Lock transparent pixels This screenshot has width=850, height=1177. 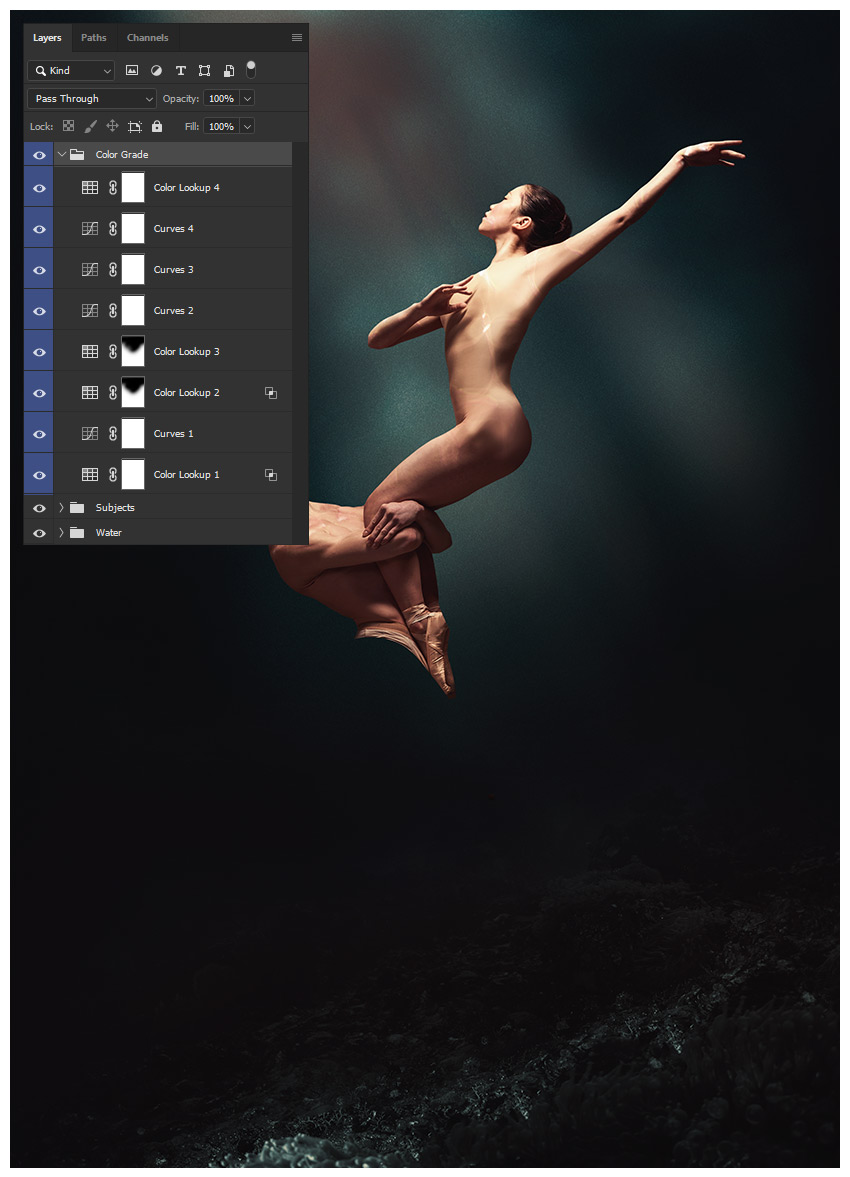[68, 126]
